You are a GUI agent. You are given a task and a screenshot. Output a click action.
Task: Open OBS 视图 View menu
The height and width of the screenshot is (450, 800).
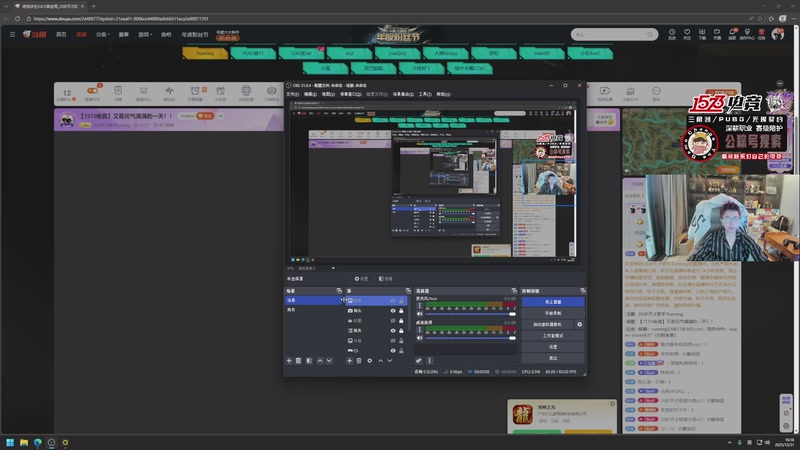328,94
